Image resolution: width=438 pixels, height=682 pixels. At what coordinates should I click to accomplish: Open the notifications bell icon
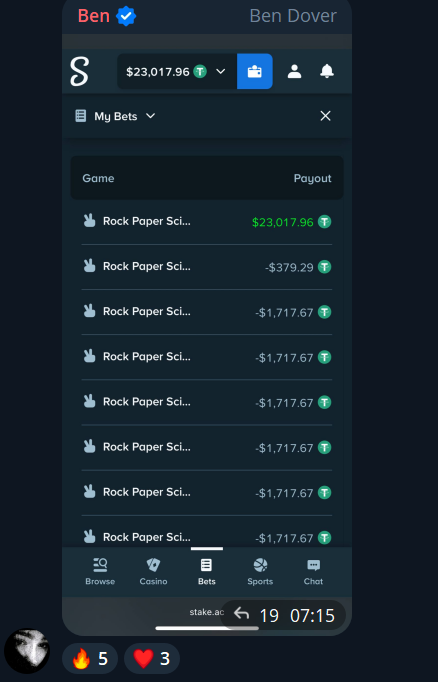(x=327, y=71)
